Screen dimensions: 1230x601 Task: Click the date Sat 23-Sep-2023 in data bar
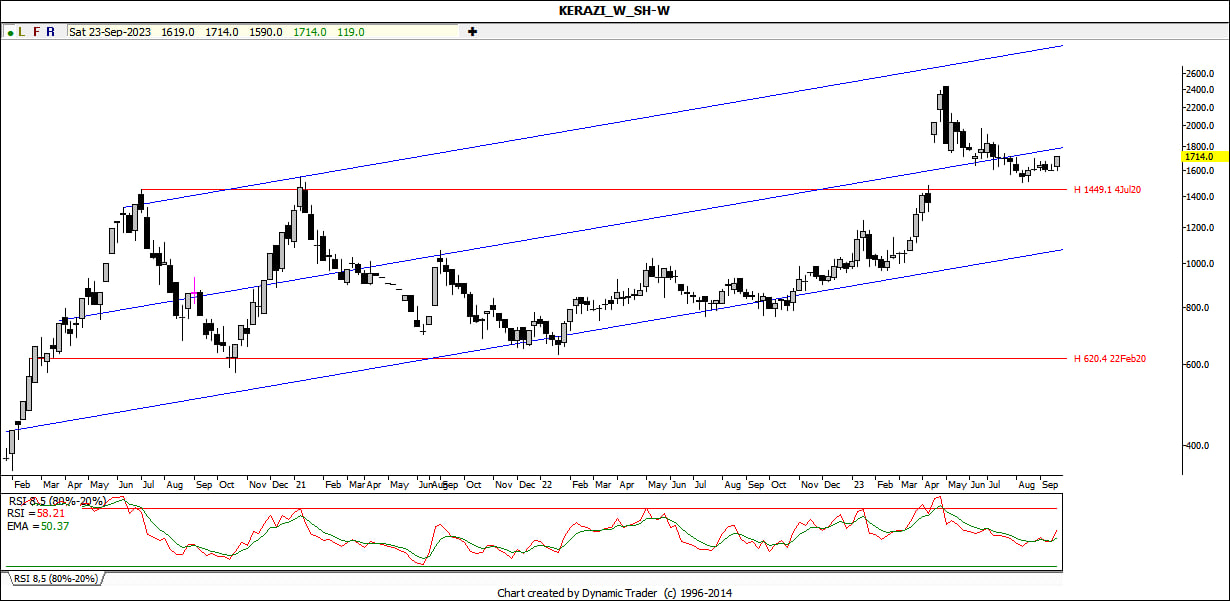(x=111, y=32)
